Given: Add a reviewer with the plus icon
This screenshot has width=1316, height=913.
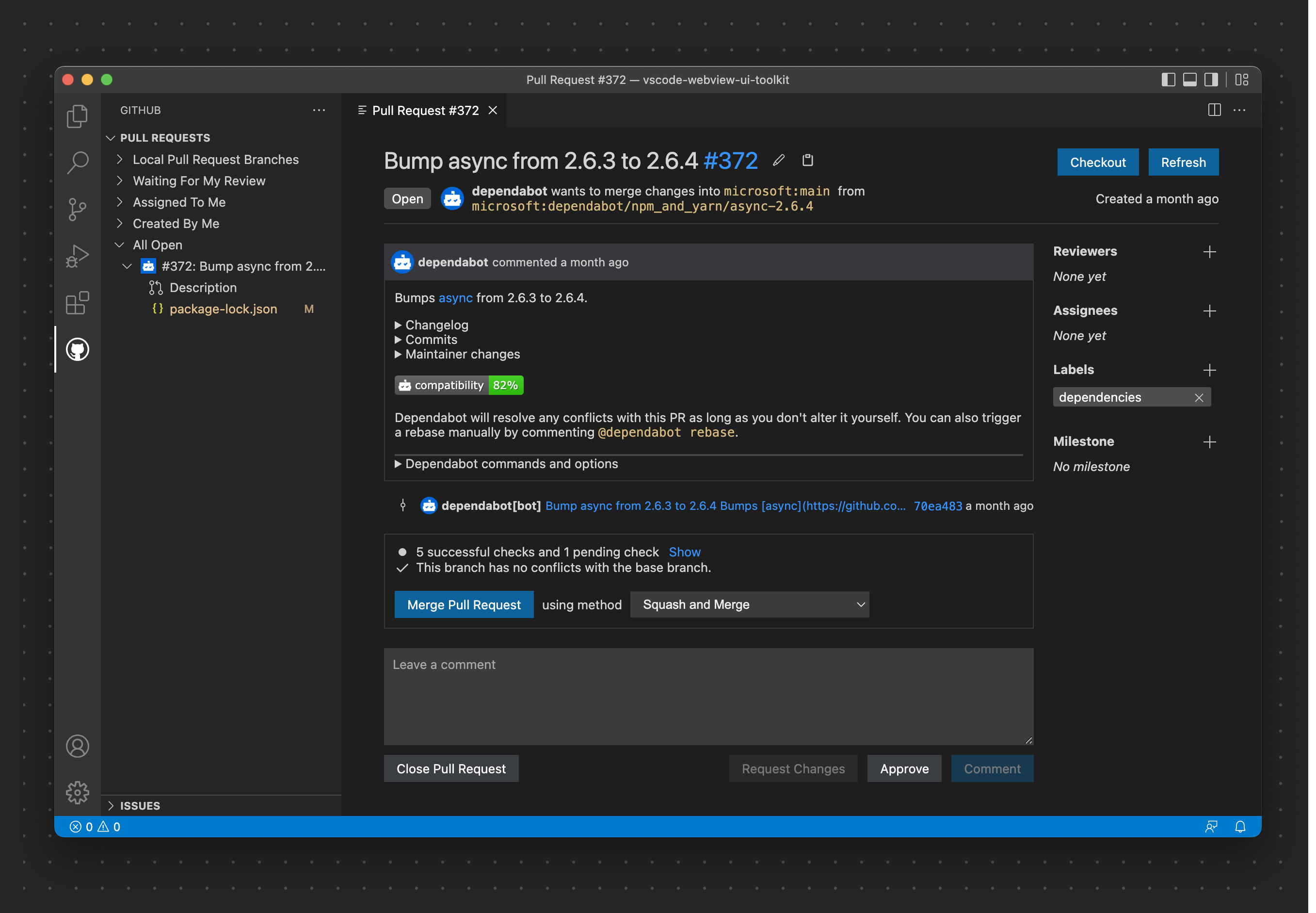Looking at the screenshot, I should [1210, 252].
